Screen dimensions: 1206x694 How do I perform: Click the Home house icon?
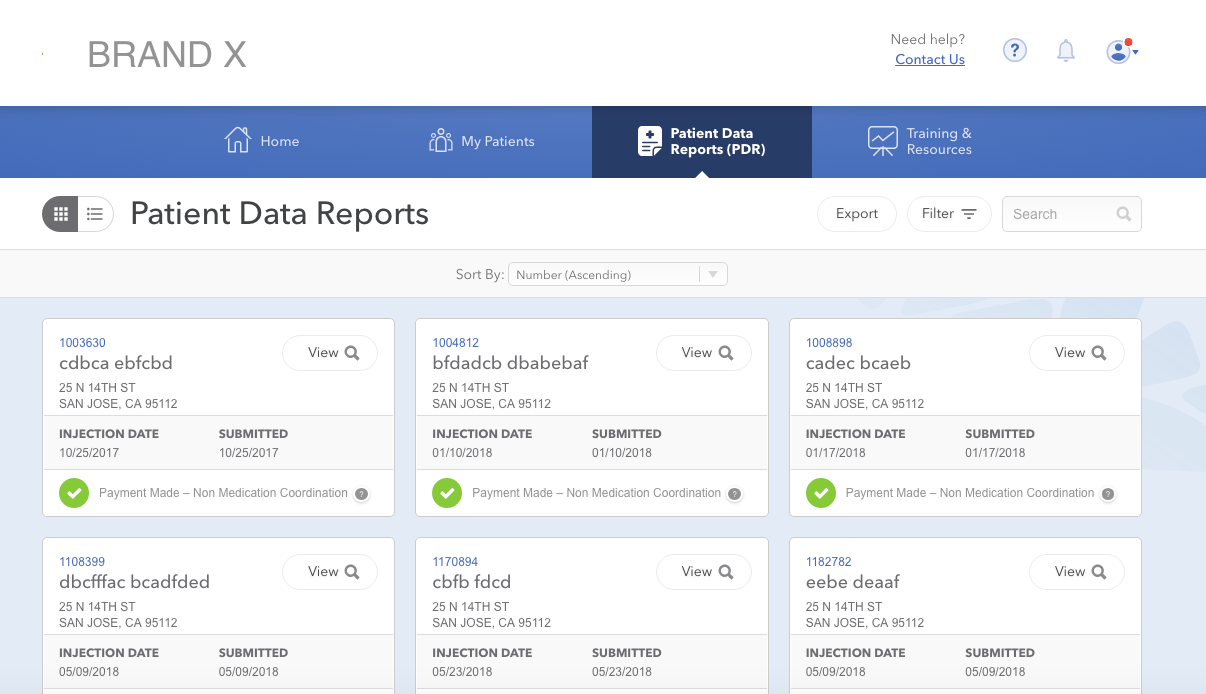tap(237, 140)
